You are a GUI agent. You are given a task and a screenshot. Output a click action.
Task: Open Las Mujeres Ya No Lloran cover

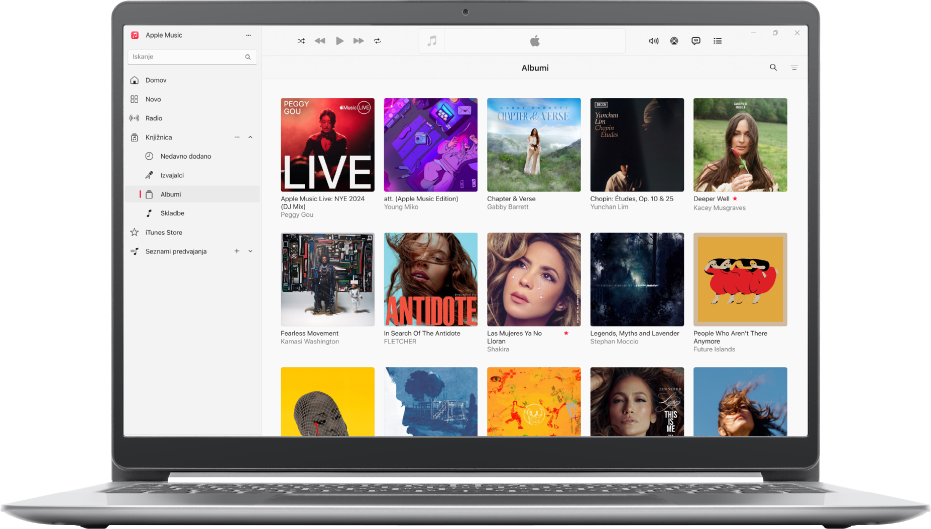[x=534, y=279]
